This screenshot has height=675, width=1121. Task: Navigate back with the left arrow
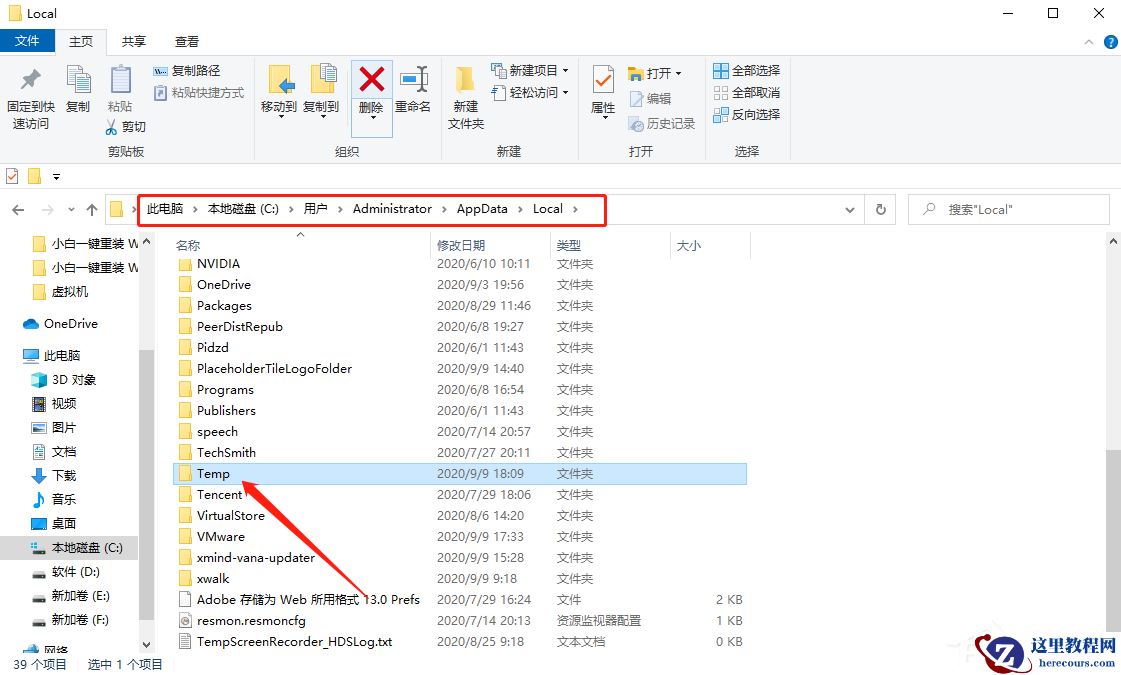pyautogui.click(x=18, y=209)
